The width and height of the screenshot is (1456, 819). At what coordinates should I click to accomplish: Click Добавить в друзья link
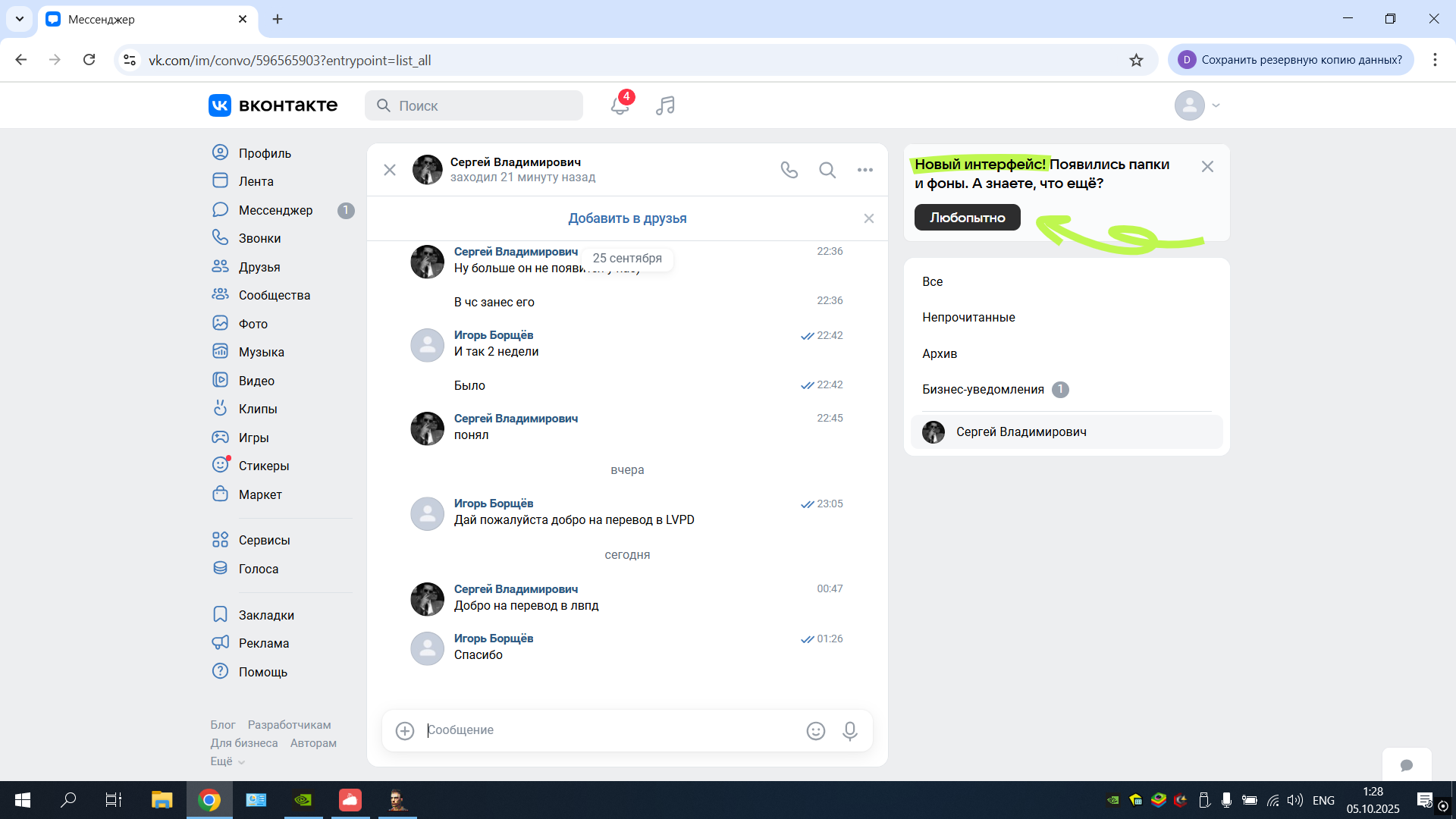click(x=627, y=218)
